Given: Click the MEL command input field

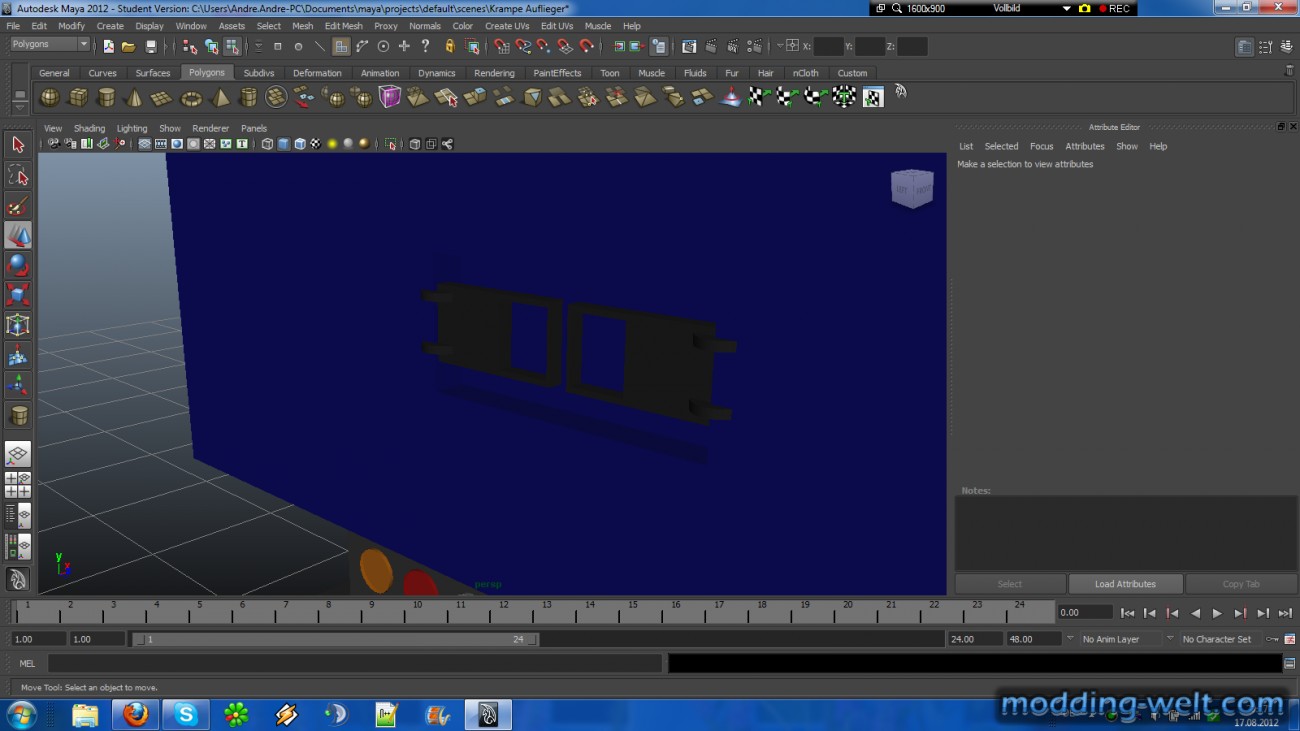Looking at the screenshot, I should (x=354, y=663).
